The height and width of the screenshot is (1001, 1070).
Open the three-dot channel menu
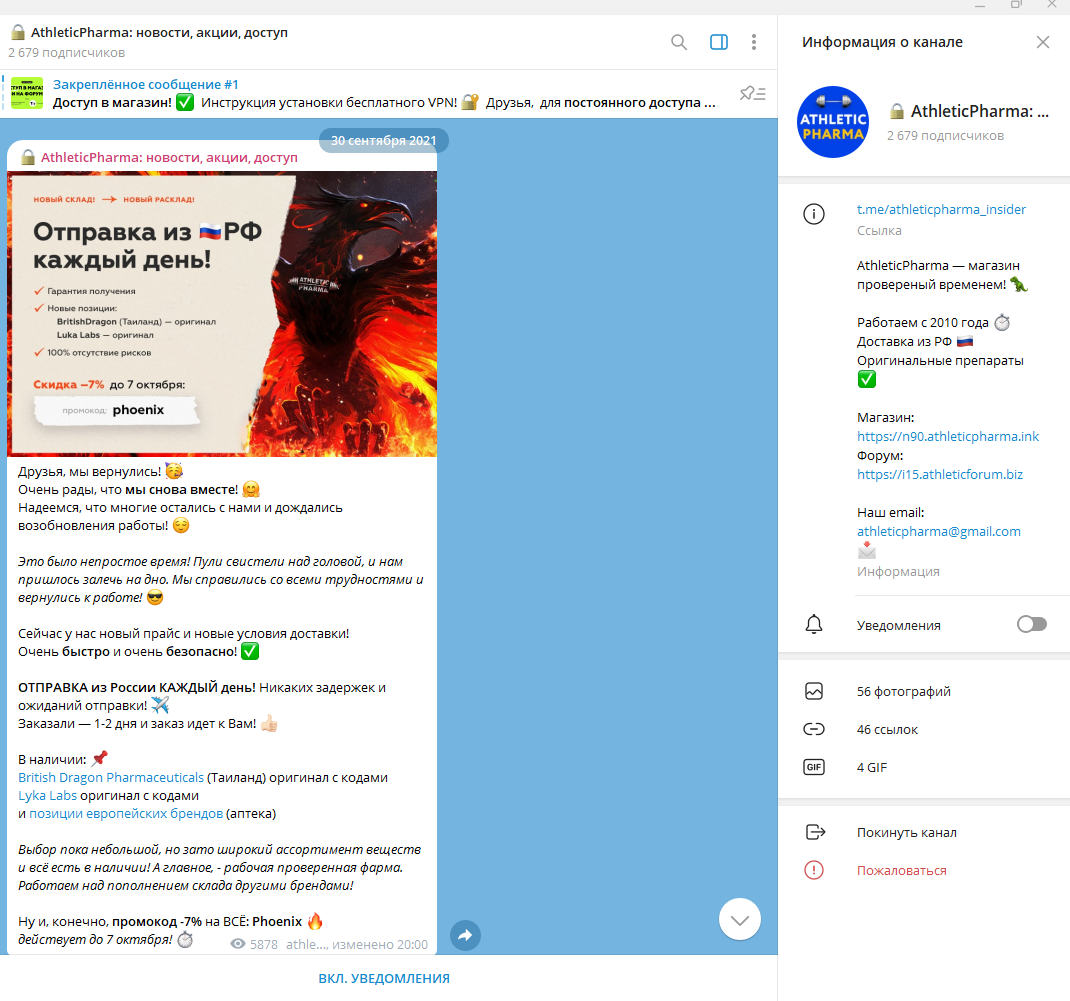[754, 42]
